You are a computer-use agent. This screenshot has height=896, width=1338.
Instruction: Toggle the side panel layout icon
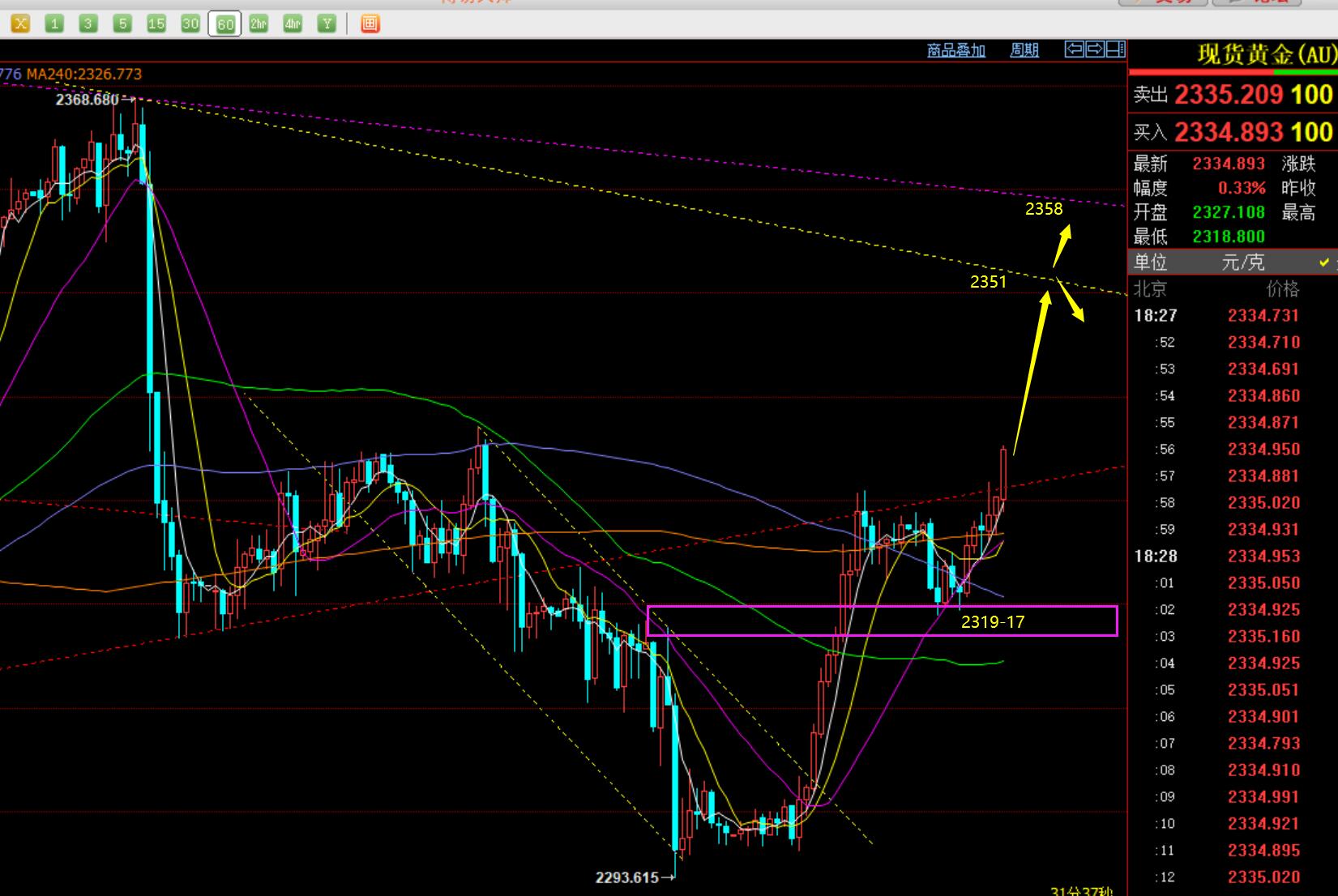(1116, 49)
